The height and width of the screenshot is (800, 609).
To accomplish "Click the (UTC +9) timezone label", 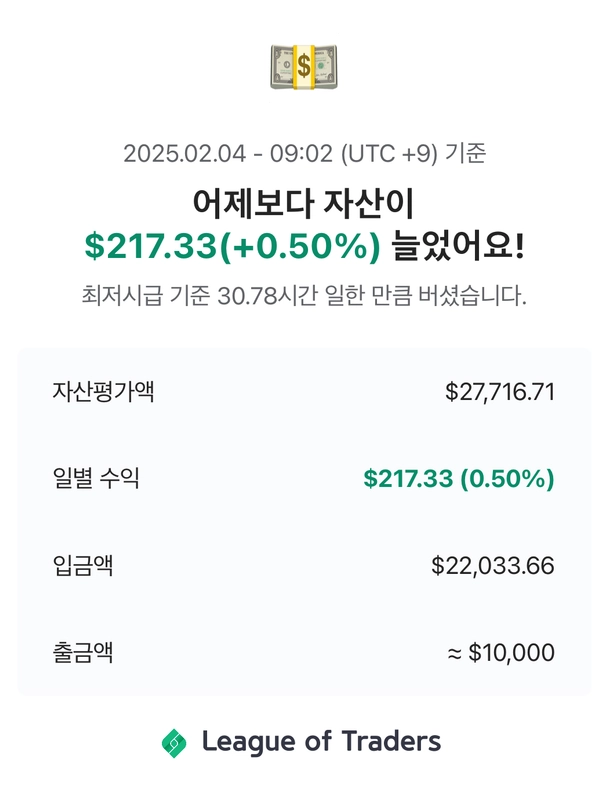I will click(x=389, y=154).
